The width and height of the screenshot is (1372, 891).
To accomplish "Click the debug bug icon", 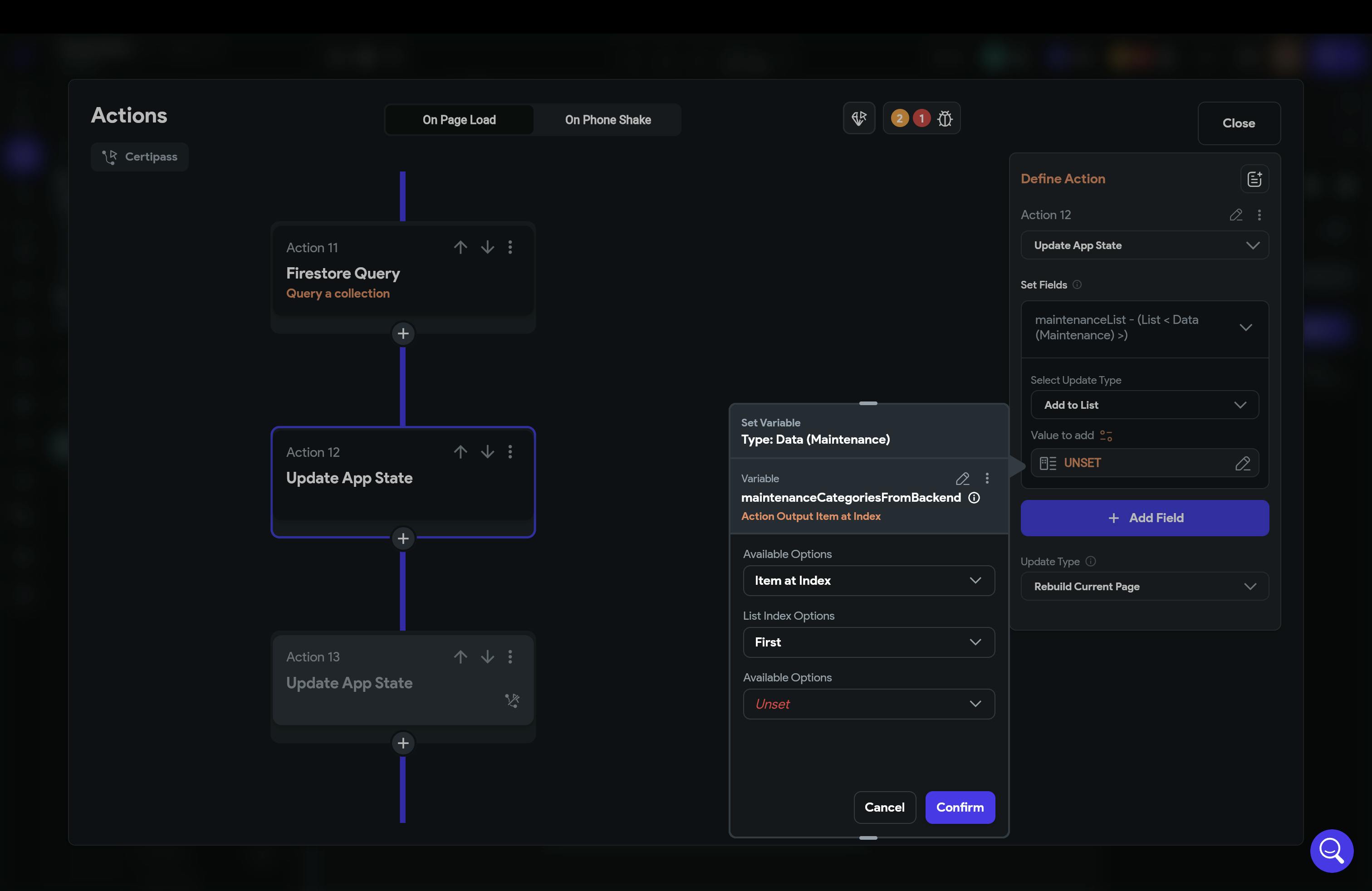I will coord(944,119).
